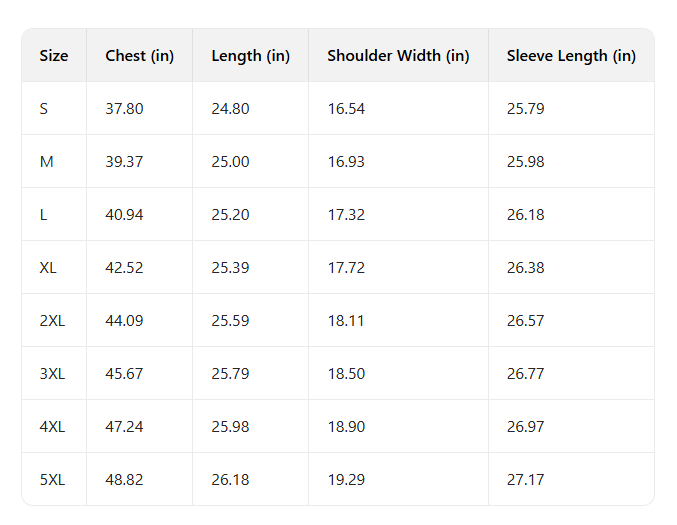
Task: Select the M size row label
Action: pos(47,162)
